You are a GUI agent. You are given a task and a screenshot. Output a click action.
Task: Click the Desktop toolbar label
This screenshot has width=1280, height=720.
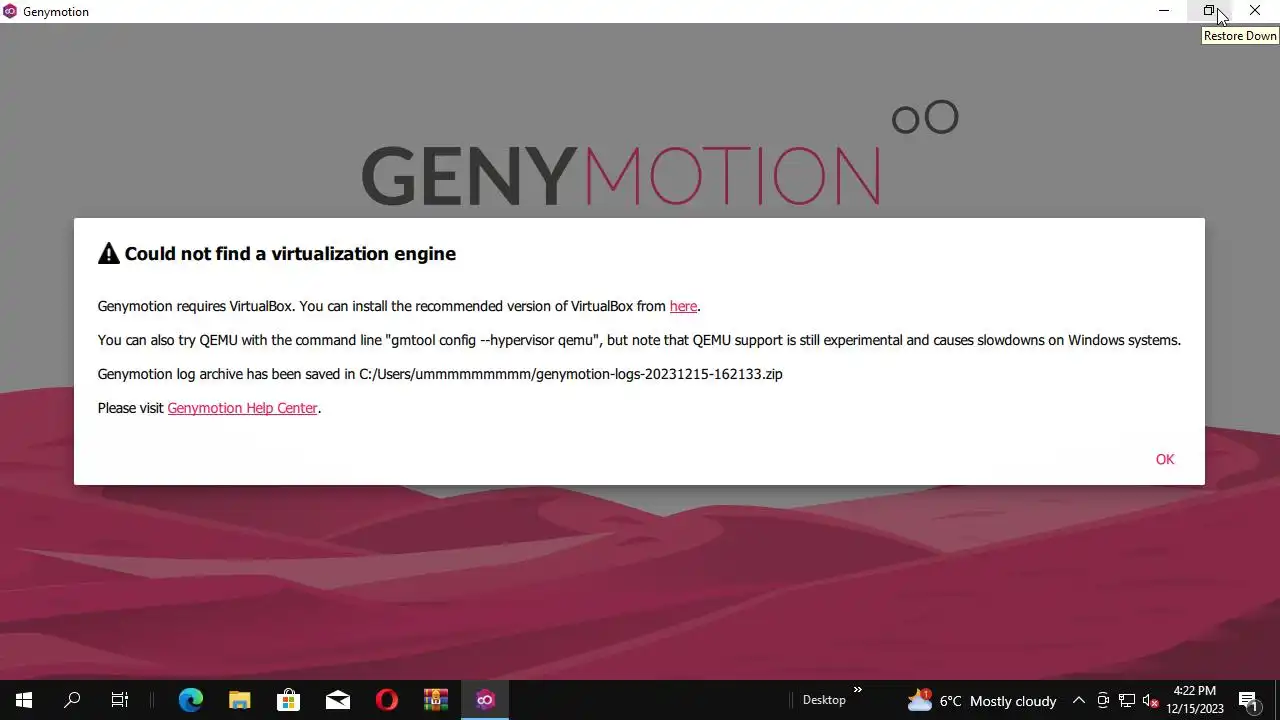tap(824, 700)
